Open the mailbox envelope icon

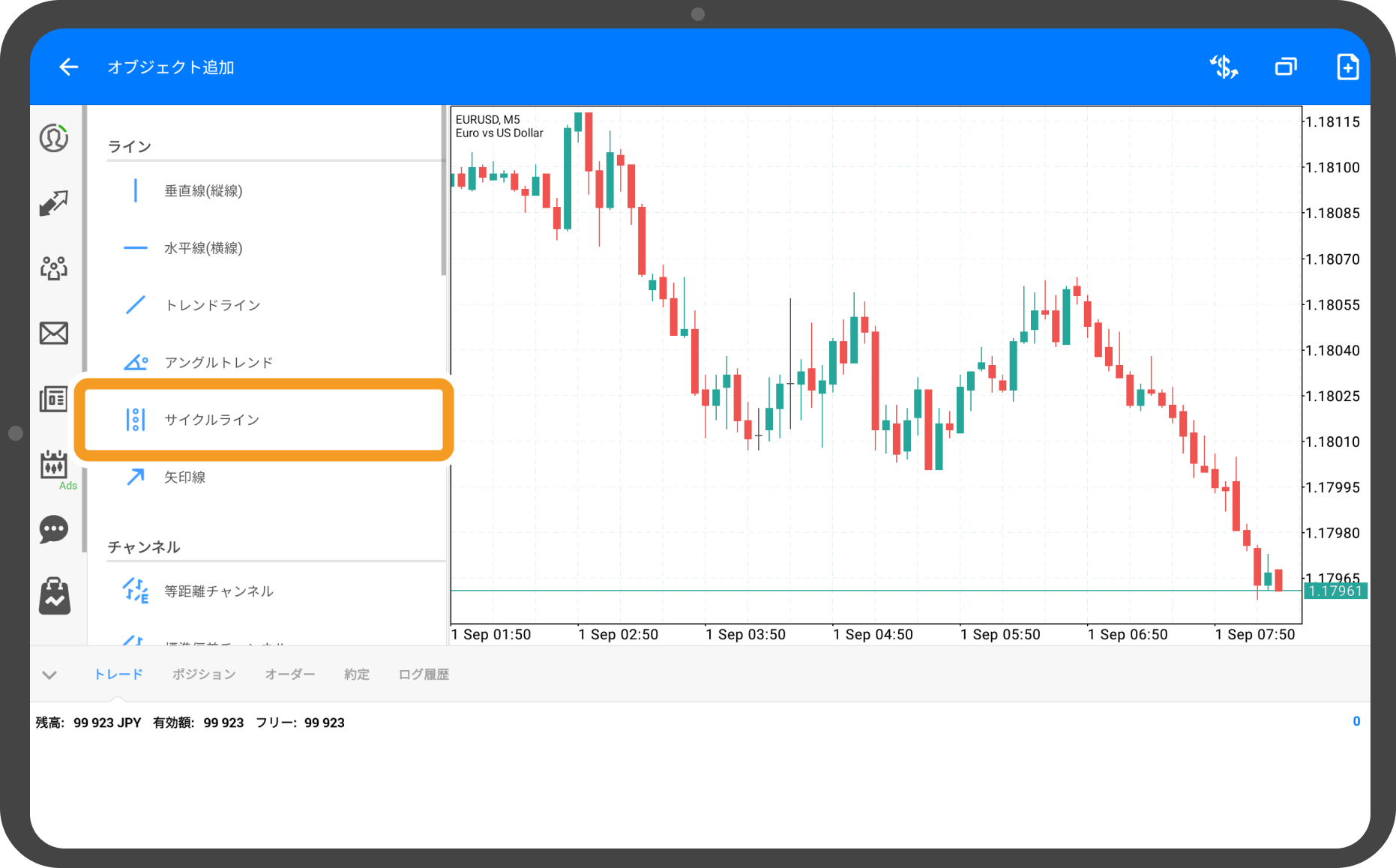pyautogui.click(x=54, y=333)
